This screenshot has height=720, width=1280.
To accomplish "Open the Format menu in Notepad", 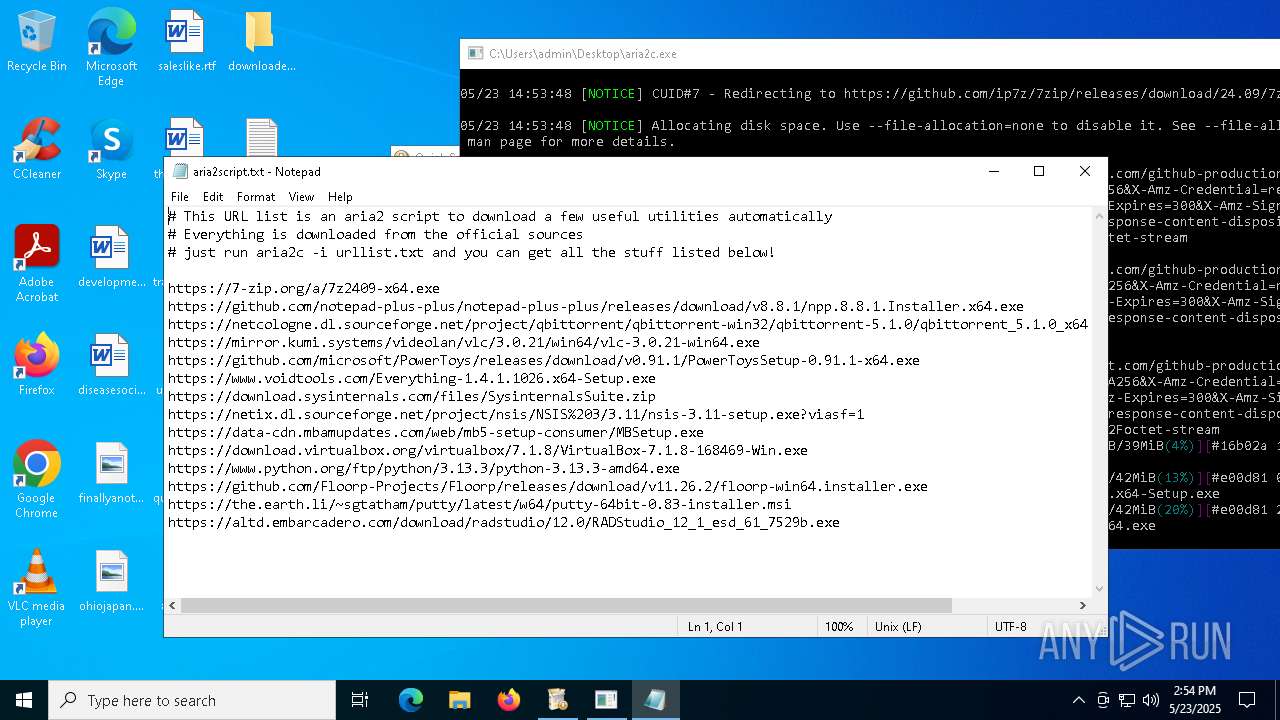I will click(x=256, y=197).
